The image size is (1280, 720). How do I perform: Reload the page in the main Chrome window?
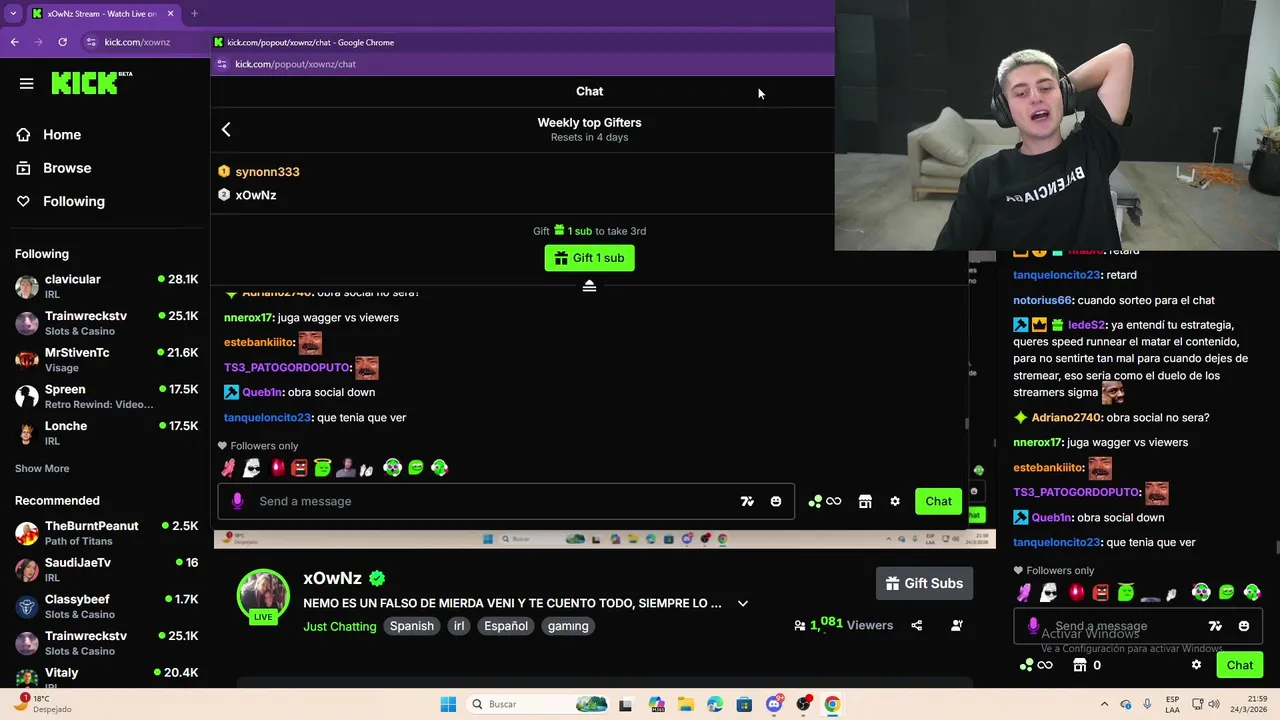click(62, 42)
